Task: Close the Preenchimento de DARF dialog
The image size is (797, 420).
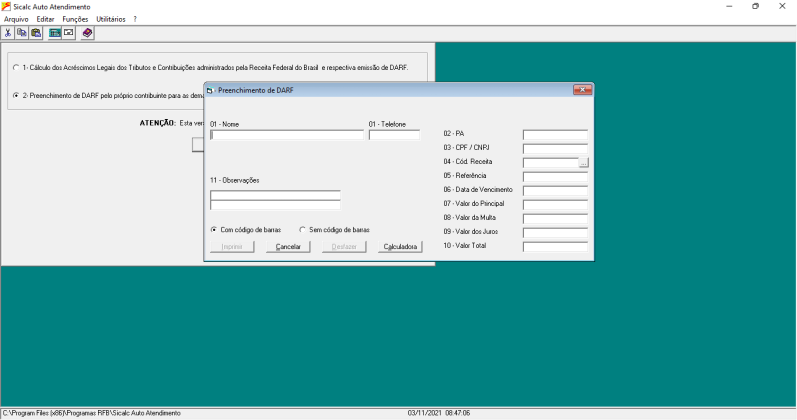Action: 583,90
